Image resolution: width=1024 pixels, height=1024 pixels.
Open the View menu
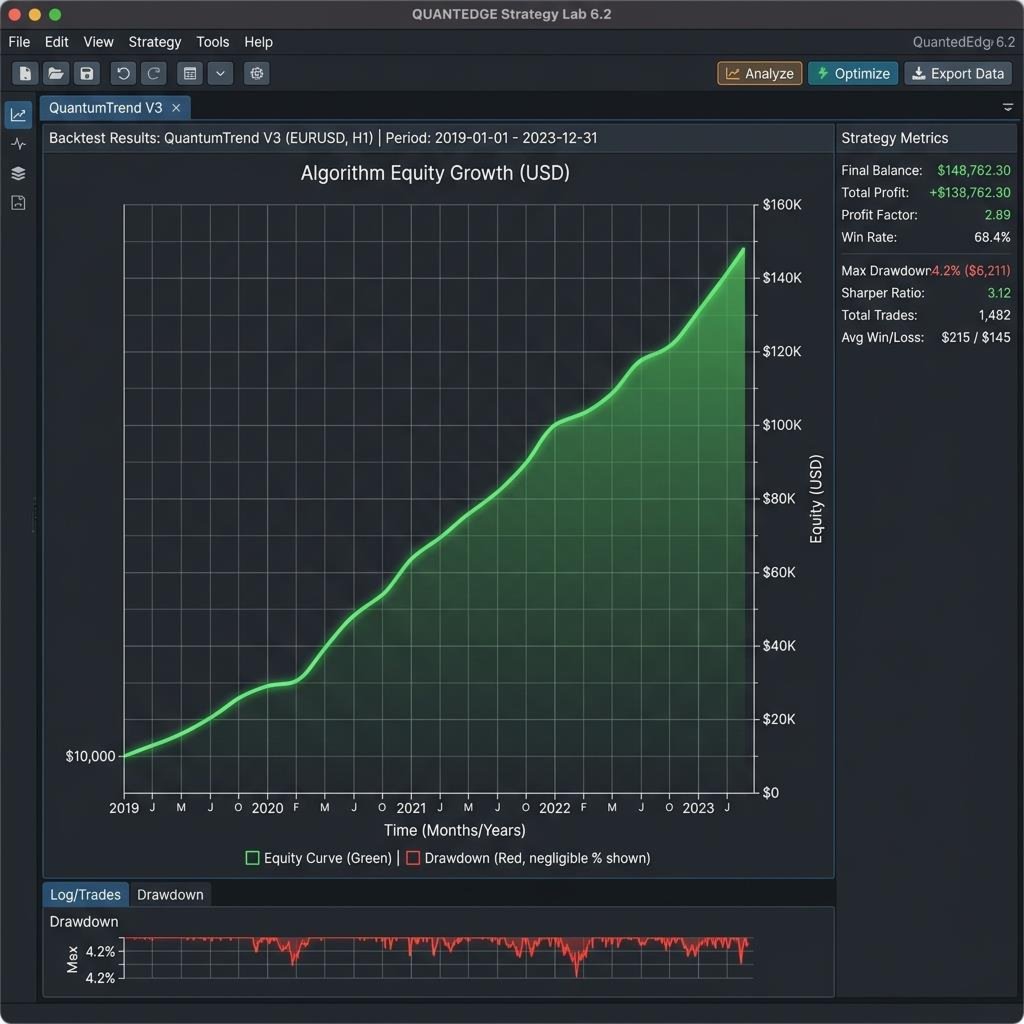(x=99, y=42)
